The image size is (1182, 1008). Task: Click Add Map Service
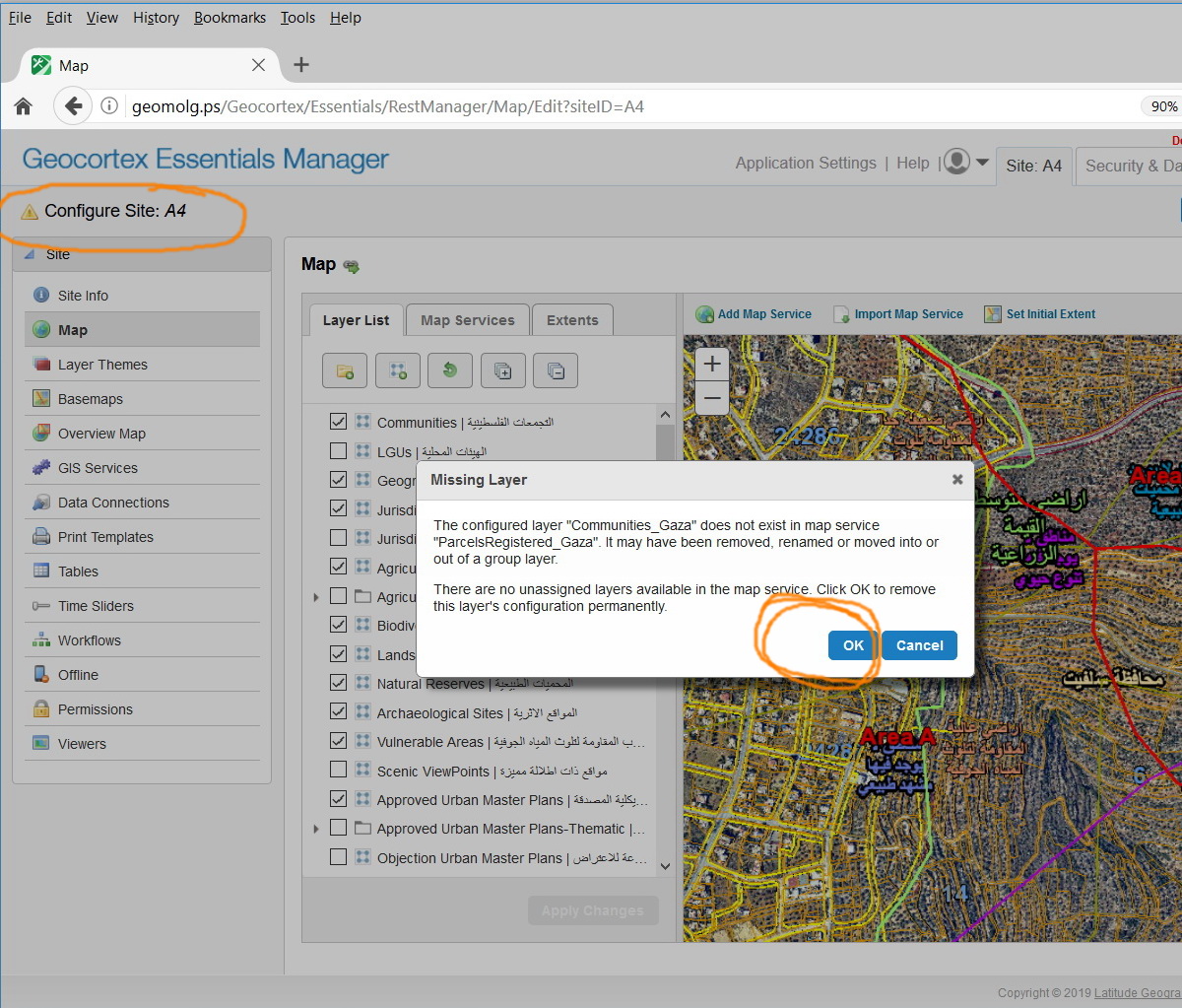(x=755, y=314)
